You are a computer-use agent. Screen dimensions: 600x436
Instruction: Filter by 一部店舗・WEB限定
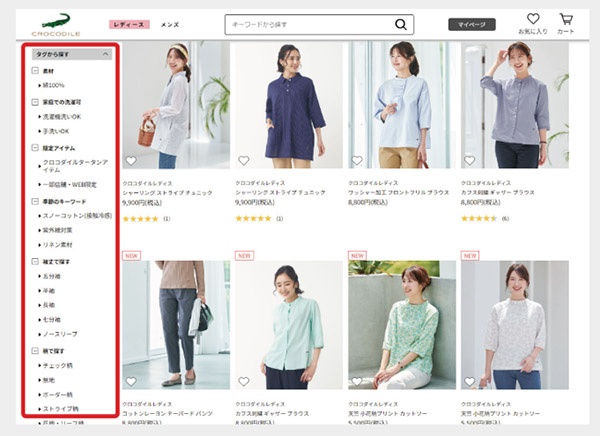pyautogui.click(x=69, y=185)
